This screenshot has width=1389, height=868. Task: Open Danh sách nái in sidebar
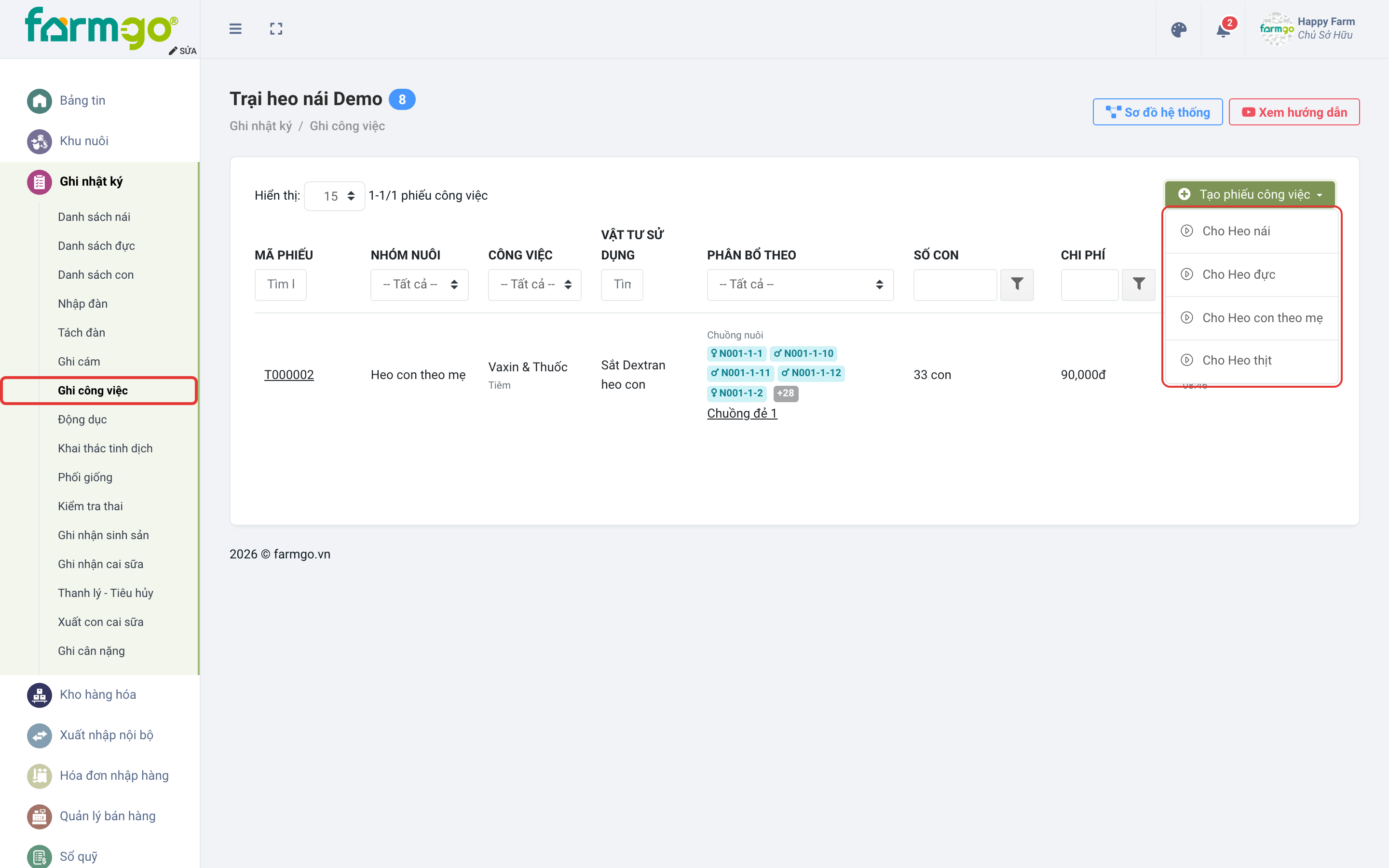click(94, 217)
